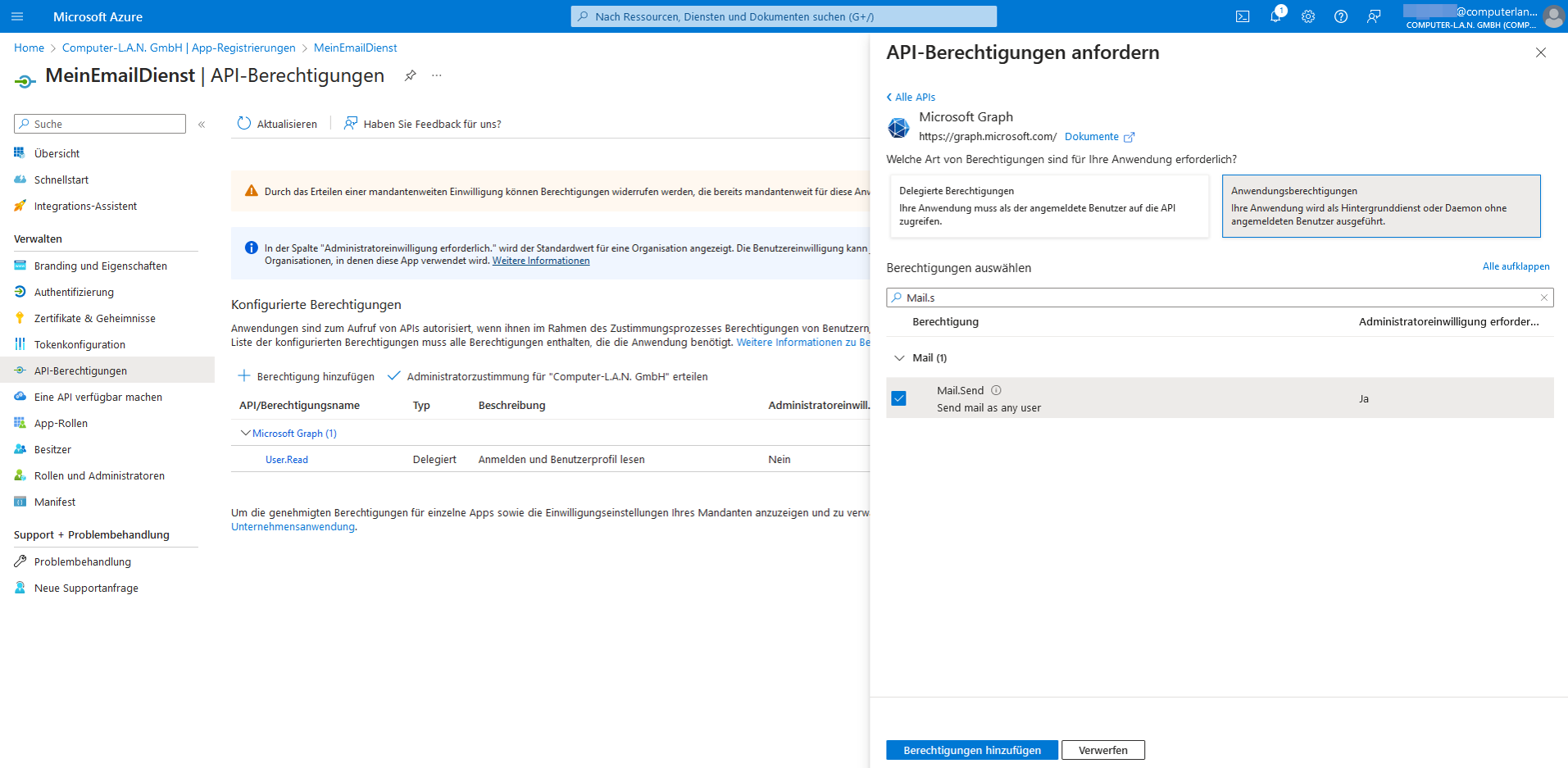Open the more options ellipsis next to title
The image size is (1568, 768).
[x=437, y=75]
